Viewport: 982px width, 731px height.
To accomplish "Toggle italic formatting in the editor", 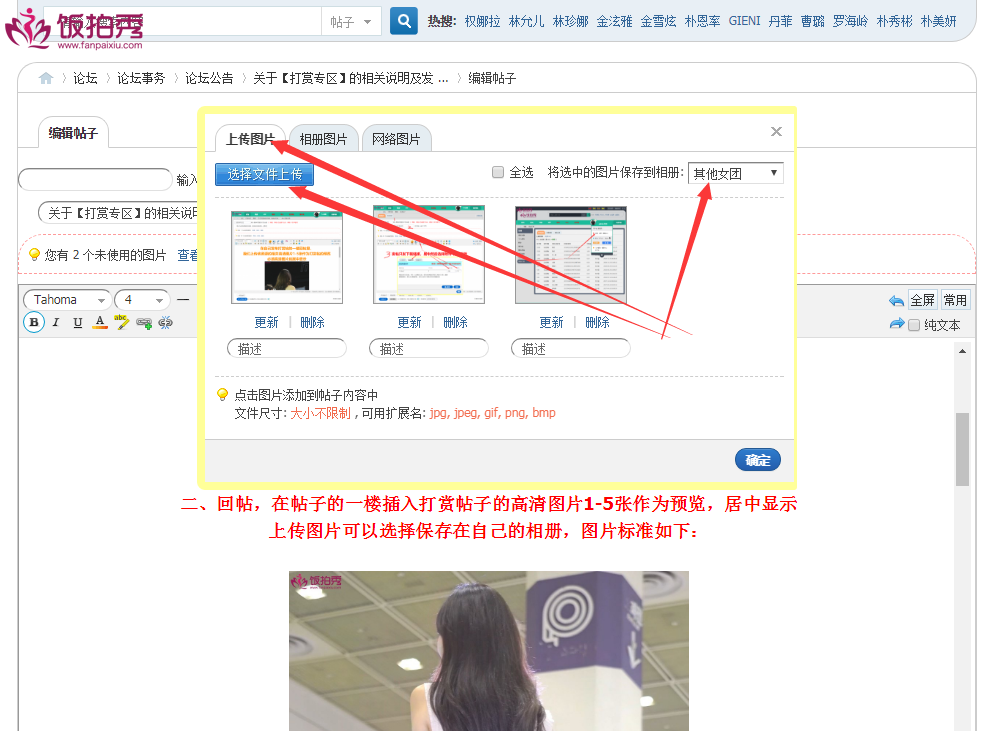I will [x=56, y=323].
